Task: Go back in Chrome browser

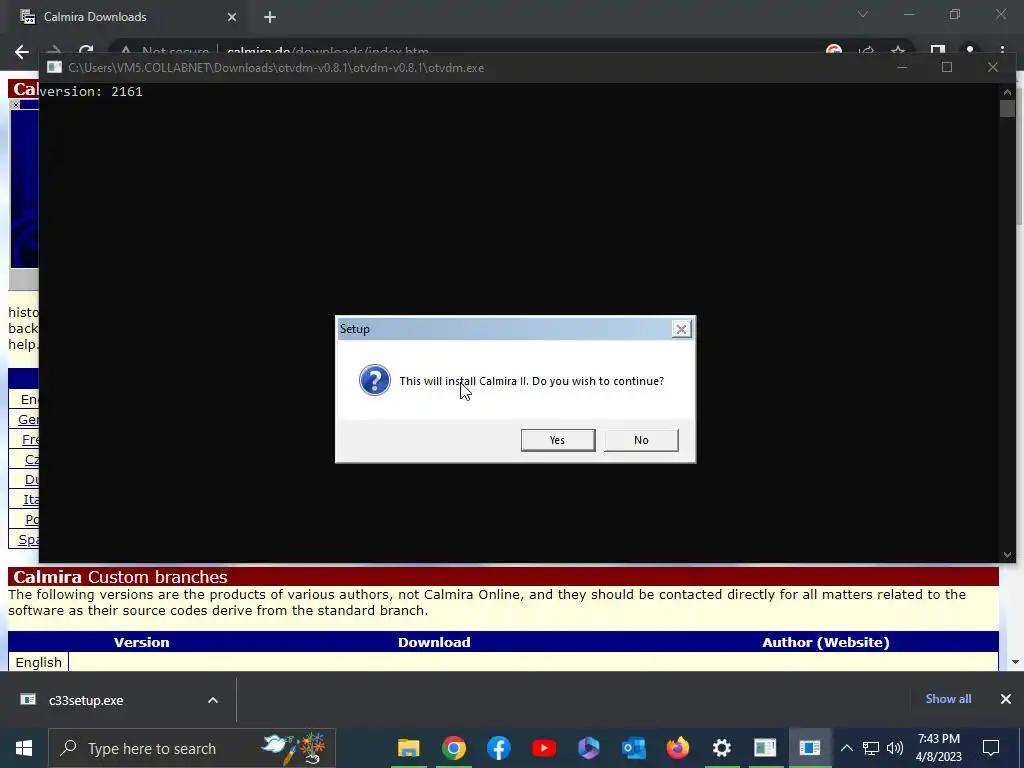Action: click(22, 52)
